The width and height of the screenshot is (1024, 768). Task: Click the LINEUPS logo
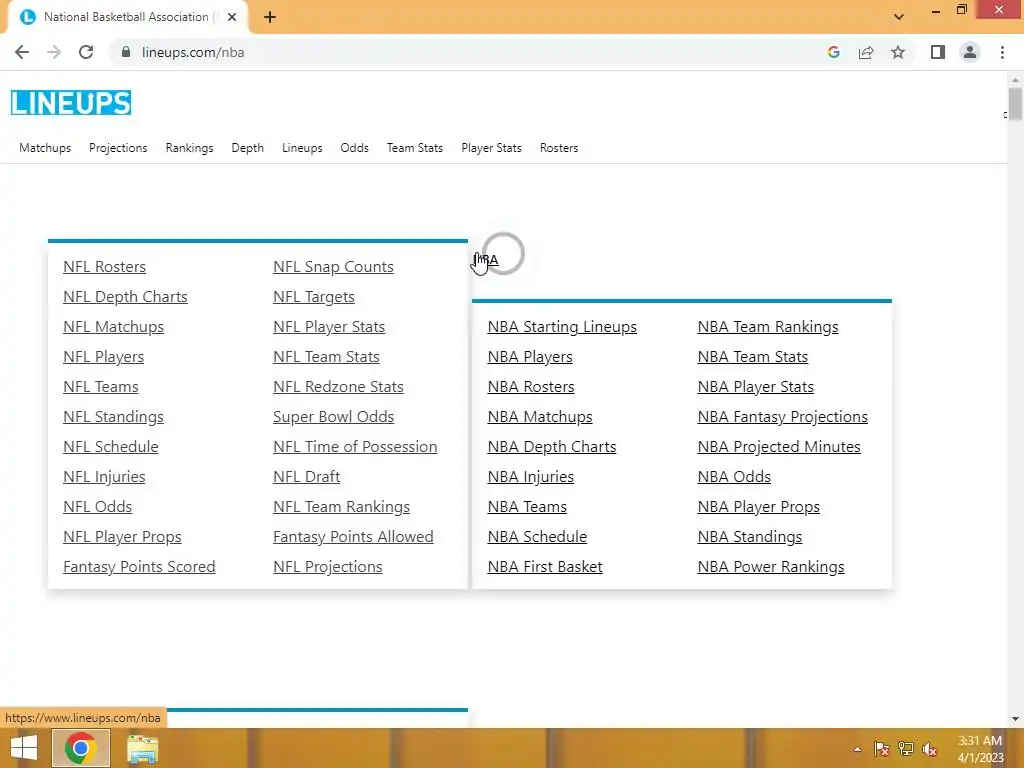point(71,103)
